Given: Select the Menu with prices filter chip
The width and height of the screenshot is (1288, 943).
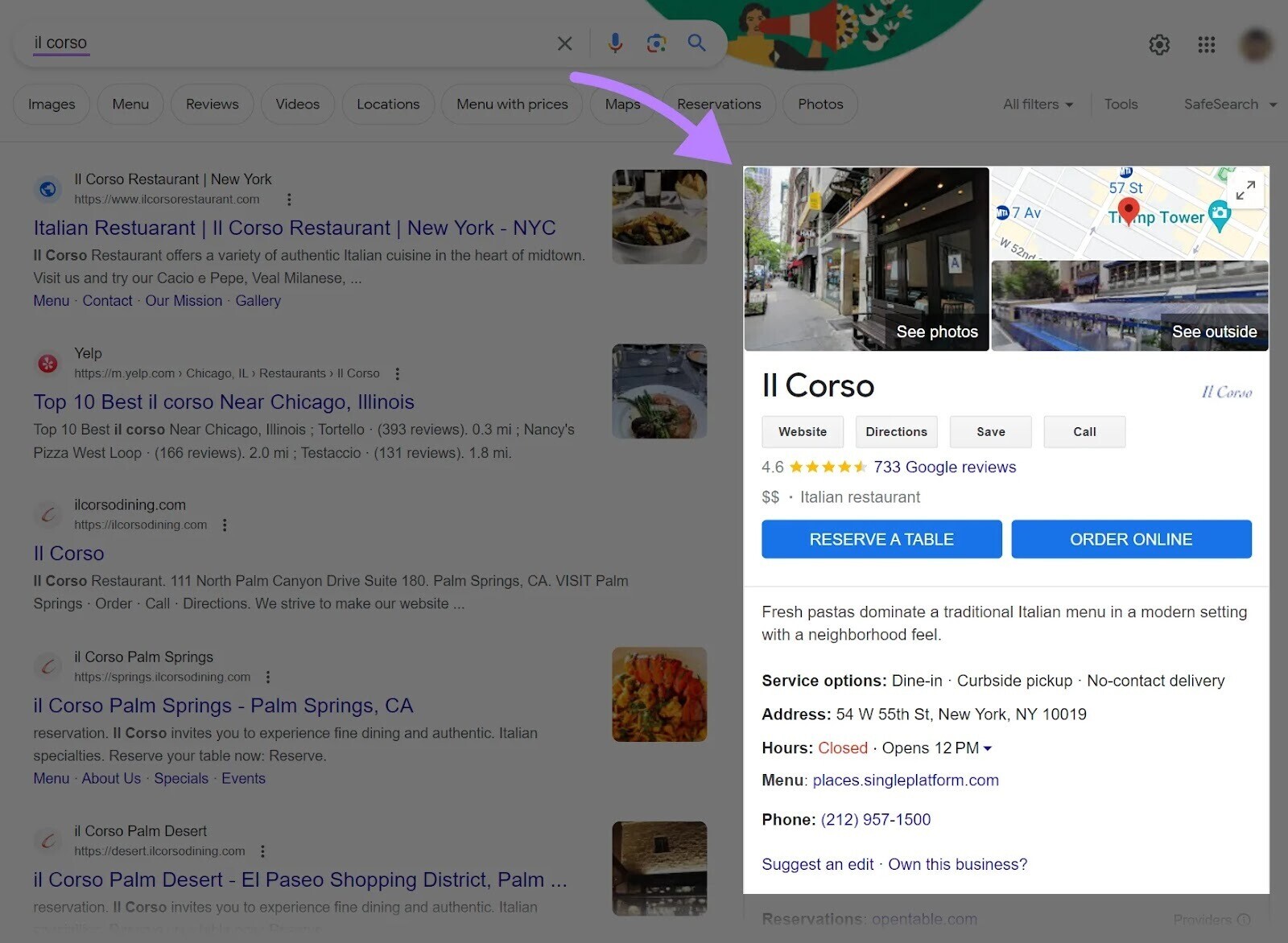Looking at the screenshot, I should point(512,104).
